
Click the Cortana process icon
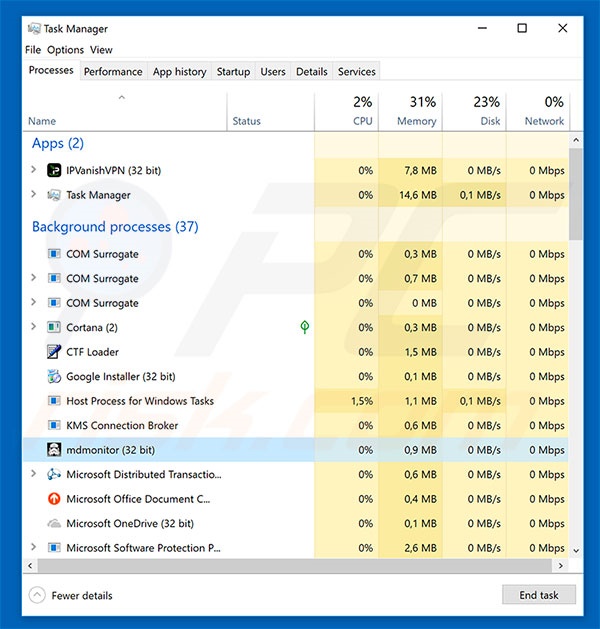54,327
